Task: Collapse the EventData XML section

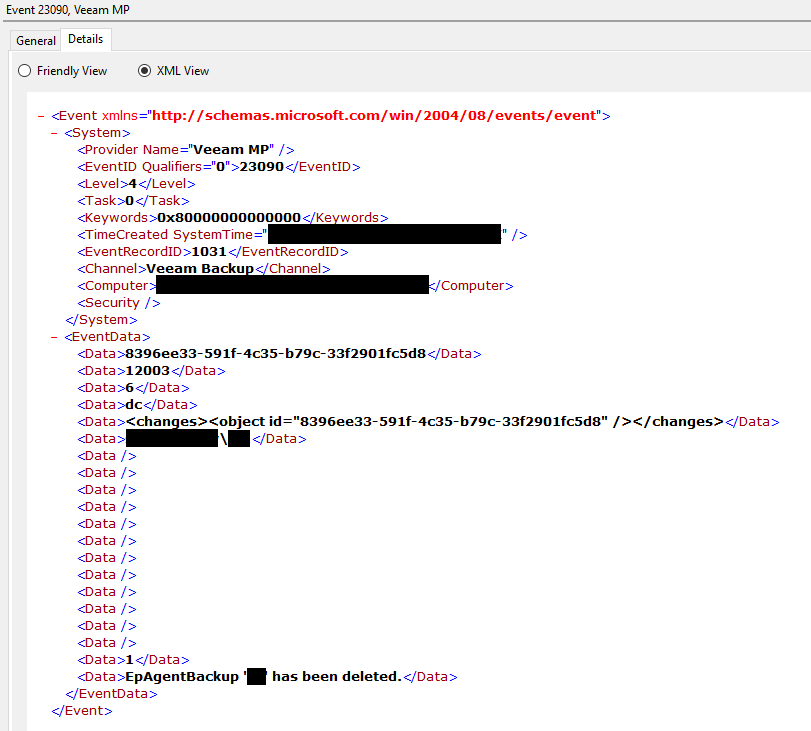Action: click(54, 337)
